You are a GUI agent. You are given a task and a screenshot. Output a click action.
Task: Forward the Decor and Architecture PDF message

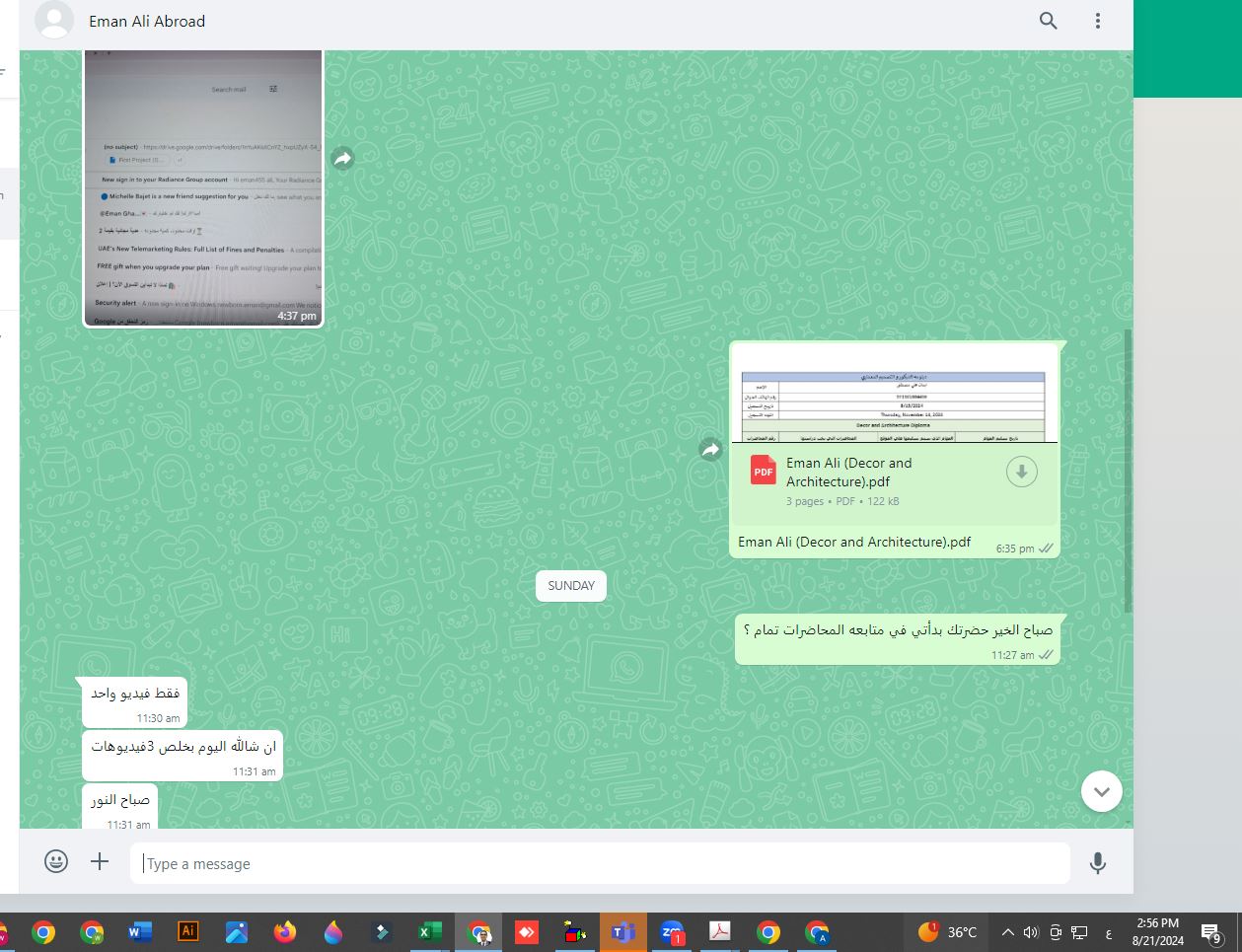(x=710, y=450)
